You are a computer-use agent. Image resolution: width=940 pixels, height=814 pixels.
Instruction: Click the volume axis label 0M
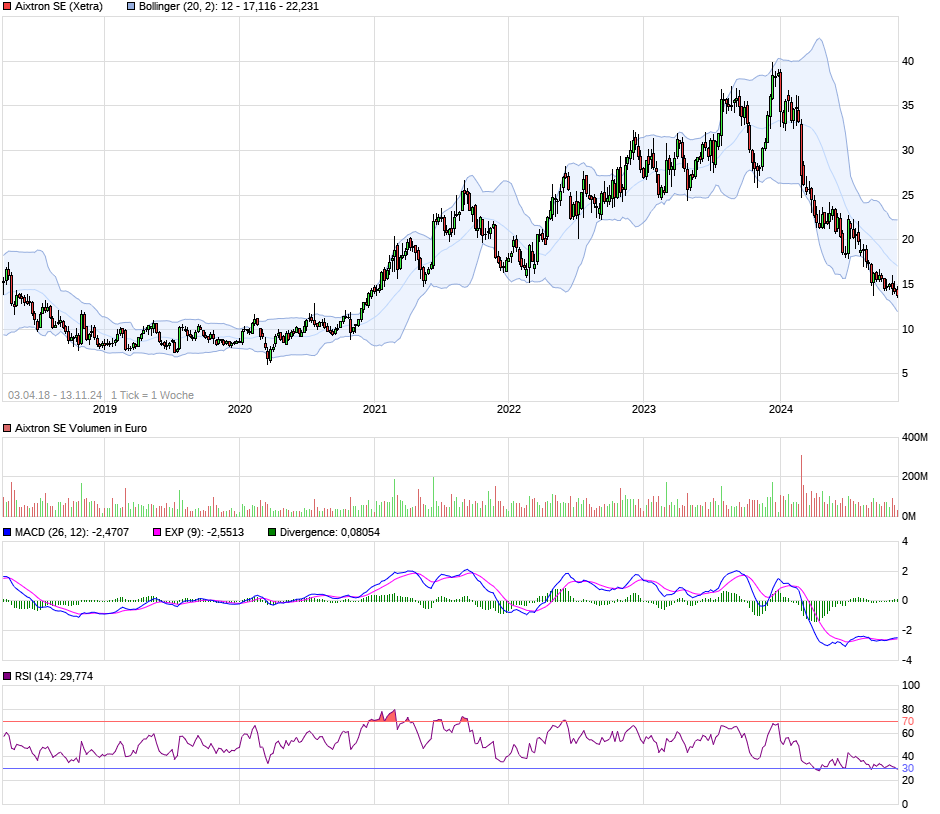[909, 517]
